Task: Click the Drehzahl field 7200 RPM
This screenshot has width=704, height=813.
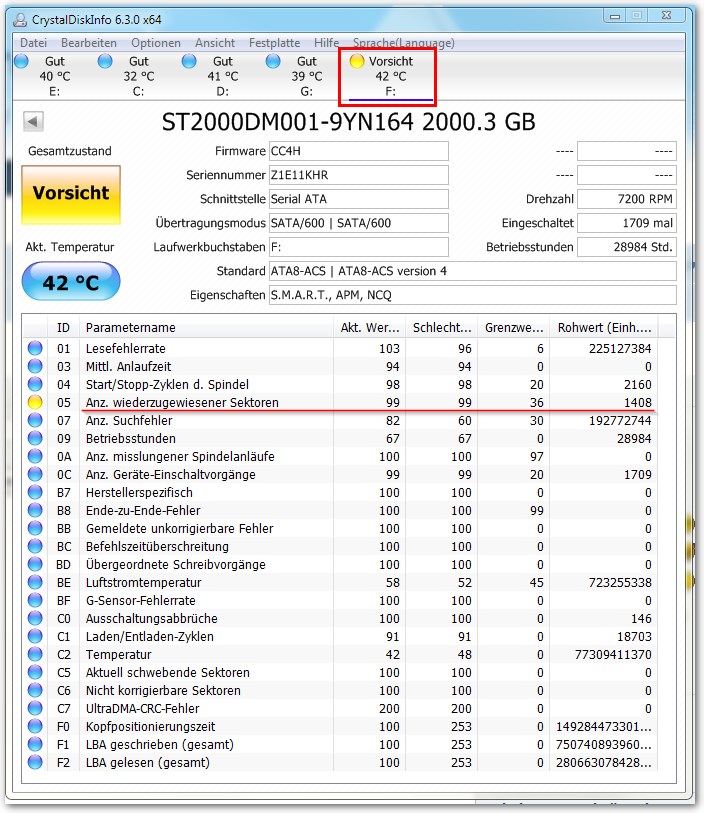Action: click(627, 199)
